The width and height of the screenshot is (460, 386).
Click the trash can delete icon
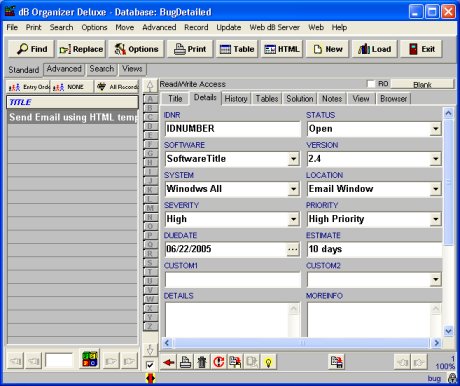coord(202,362)
